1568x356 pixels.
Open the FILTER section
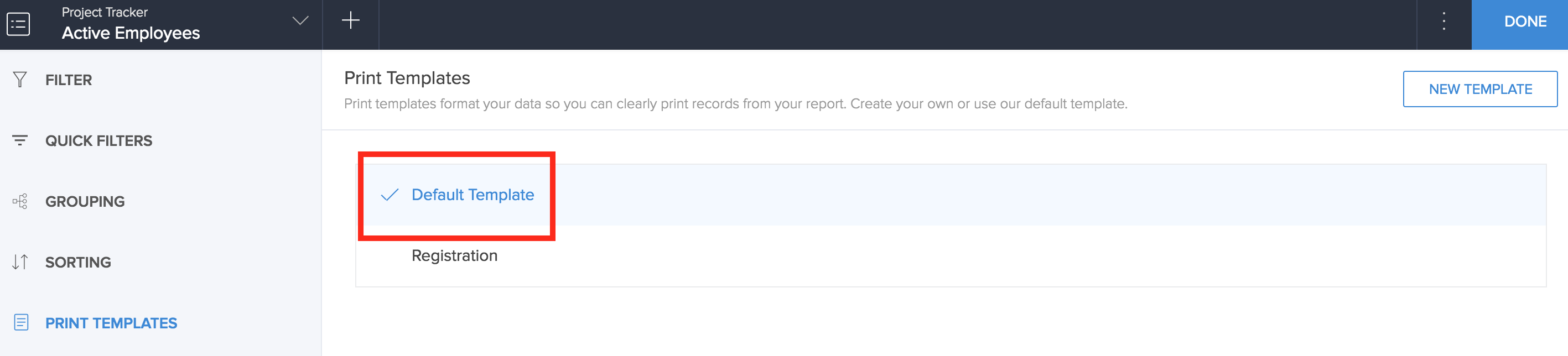tap(68, 80)
